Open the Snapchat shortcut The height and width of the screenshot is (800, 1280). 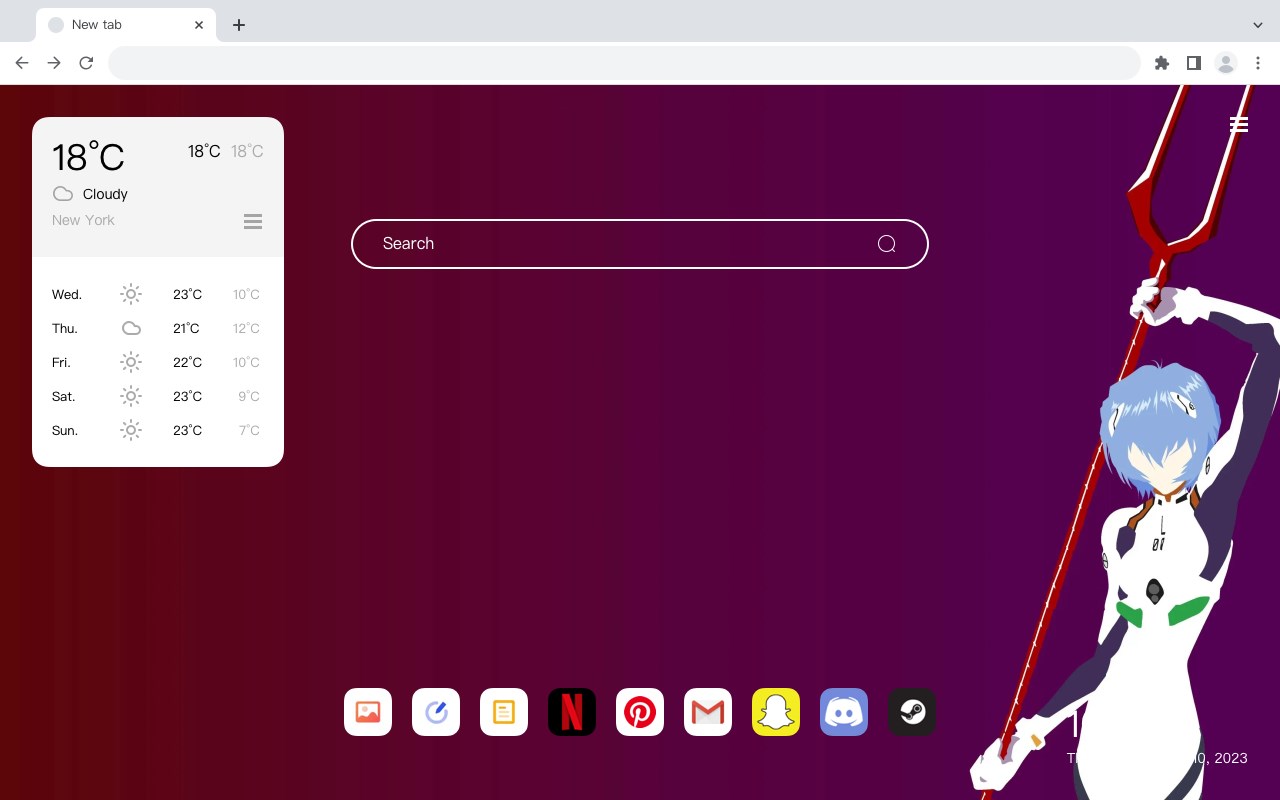pyautogui.click(x=776, y=712)
